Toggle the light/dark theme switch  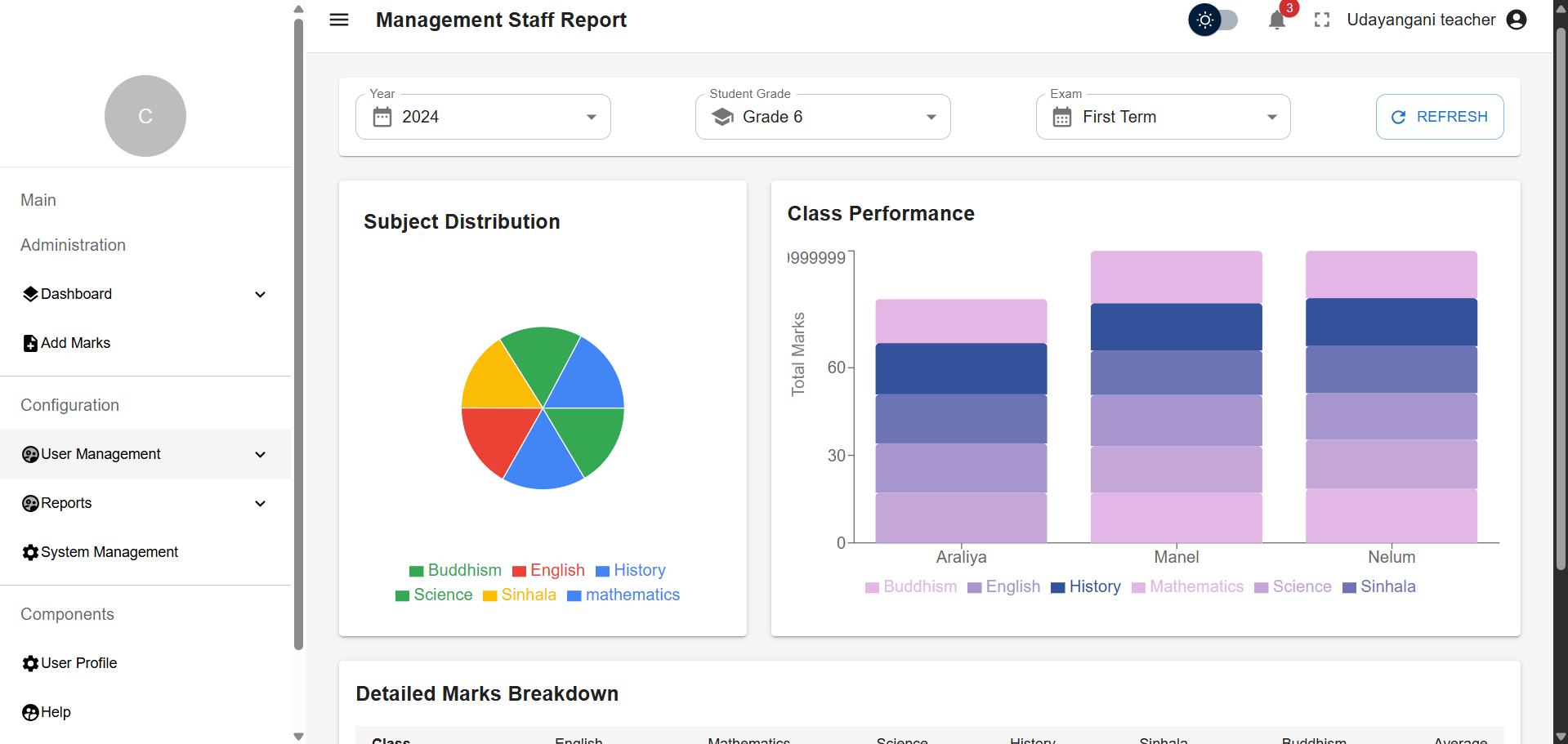1213,20
